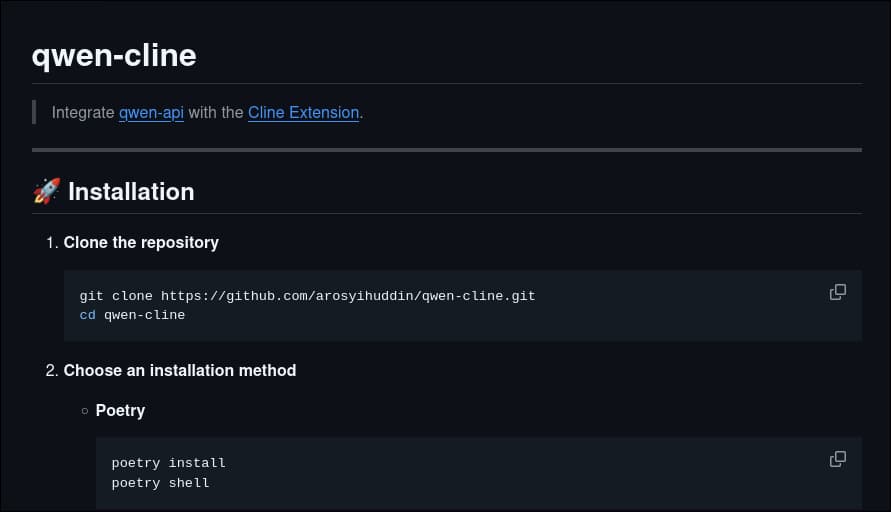Click 'Choose an installation method' step text
Image resolution: width=891 pixels, height=512 pixels.
180,370
